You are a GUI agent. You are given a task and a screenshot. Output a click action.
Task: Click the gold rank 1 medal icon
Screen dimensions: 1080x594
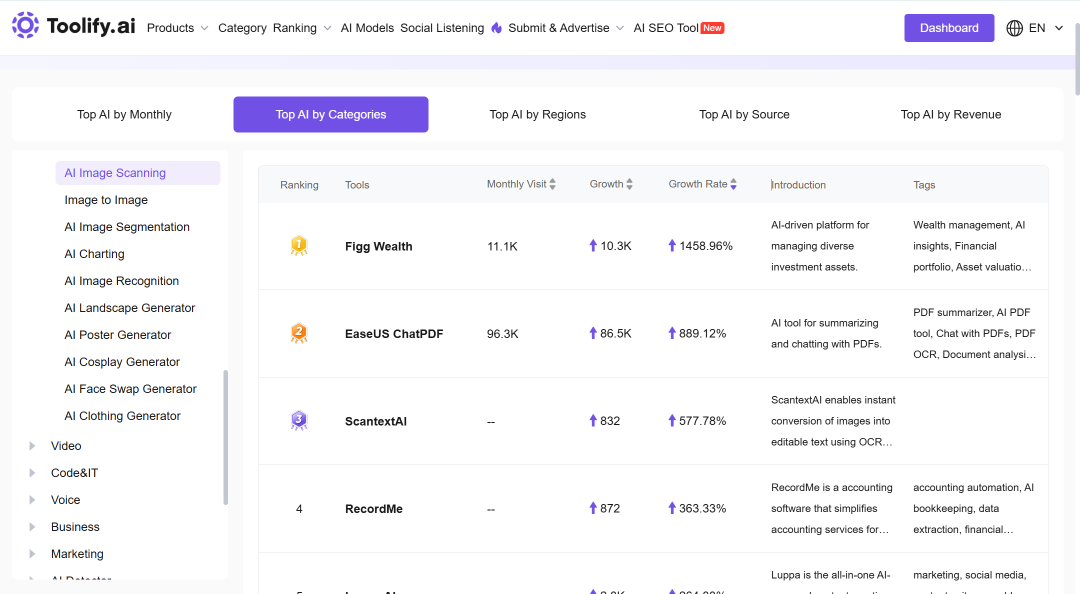[x=299, y=246]
